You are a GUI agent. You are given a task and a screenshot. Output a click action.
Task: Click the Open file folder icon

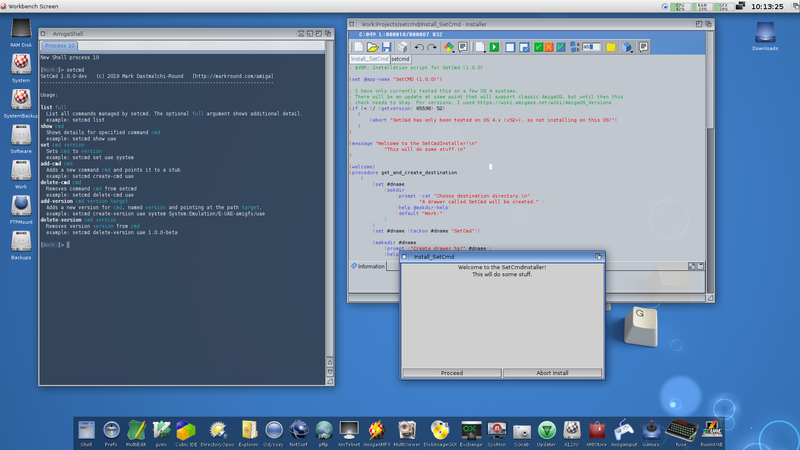point(372,46)
